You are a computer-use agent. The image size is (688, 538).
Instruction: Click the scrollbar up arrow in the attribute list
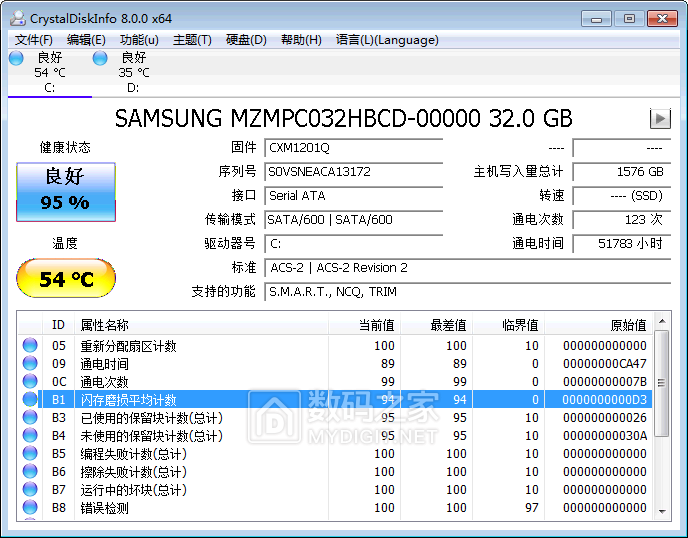click(662, 321)
